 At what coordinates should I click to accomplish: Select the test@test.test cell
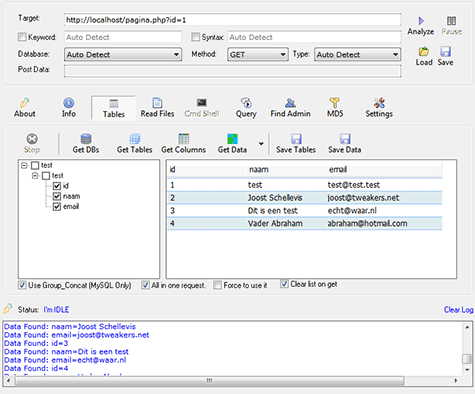click(354, 185)
